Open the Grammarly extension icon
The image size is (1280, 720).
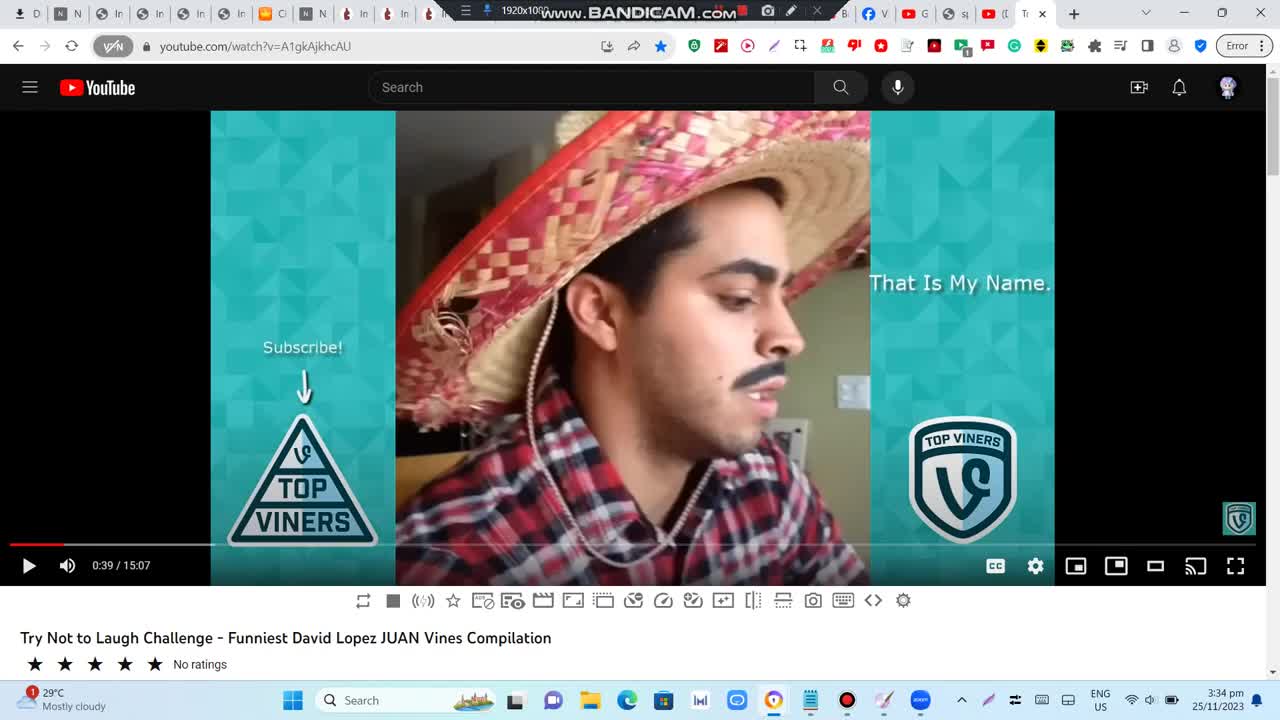point(1014,46)
